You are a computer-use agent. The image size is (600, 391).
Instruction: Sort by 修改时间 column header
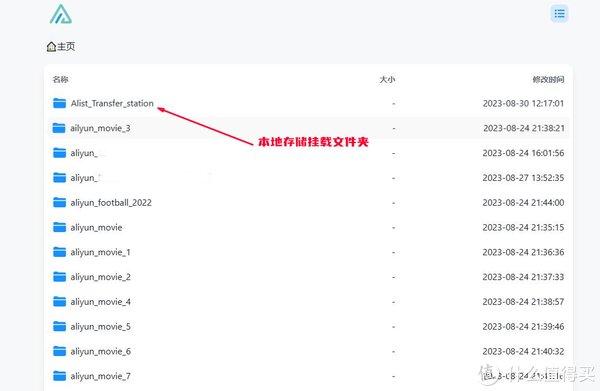point(548,80)
